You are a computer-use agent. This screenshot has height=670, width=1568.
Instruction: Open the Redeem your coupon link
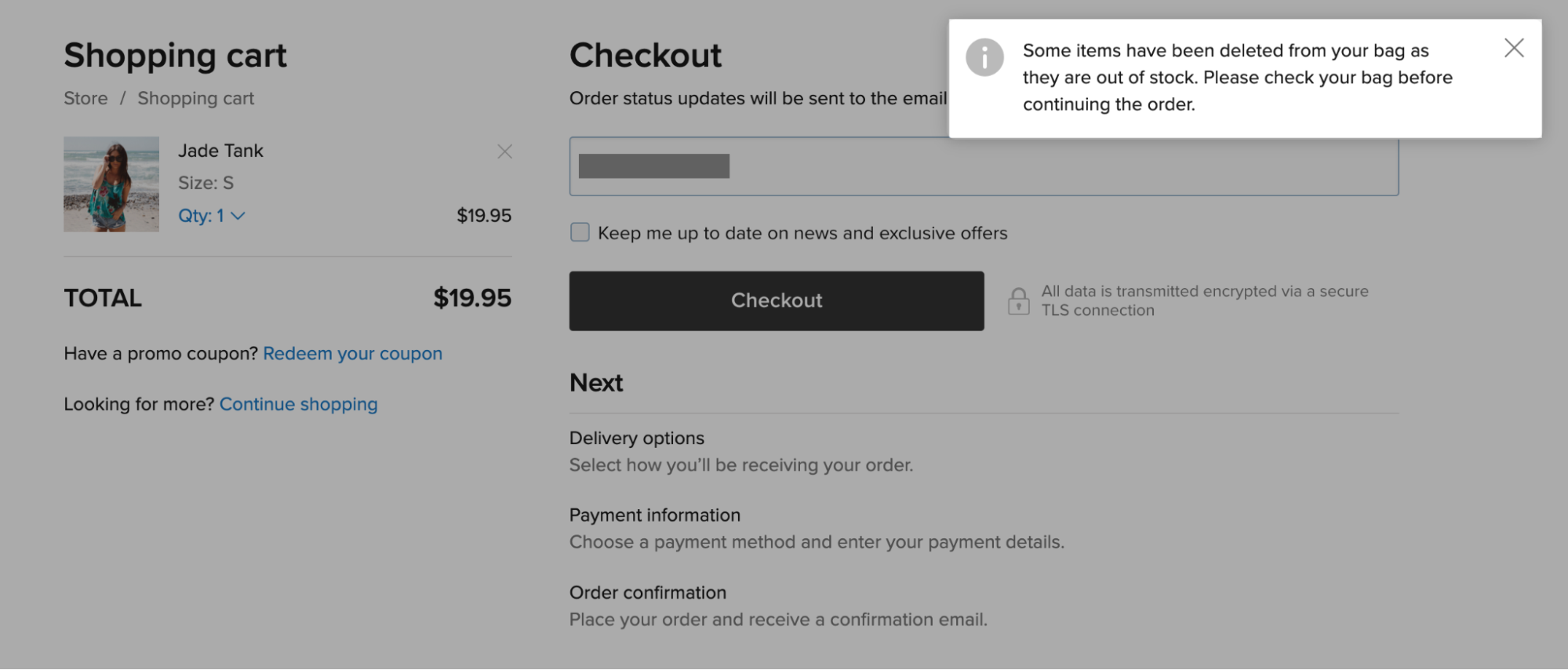[352, 354]
